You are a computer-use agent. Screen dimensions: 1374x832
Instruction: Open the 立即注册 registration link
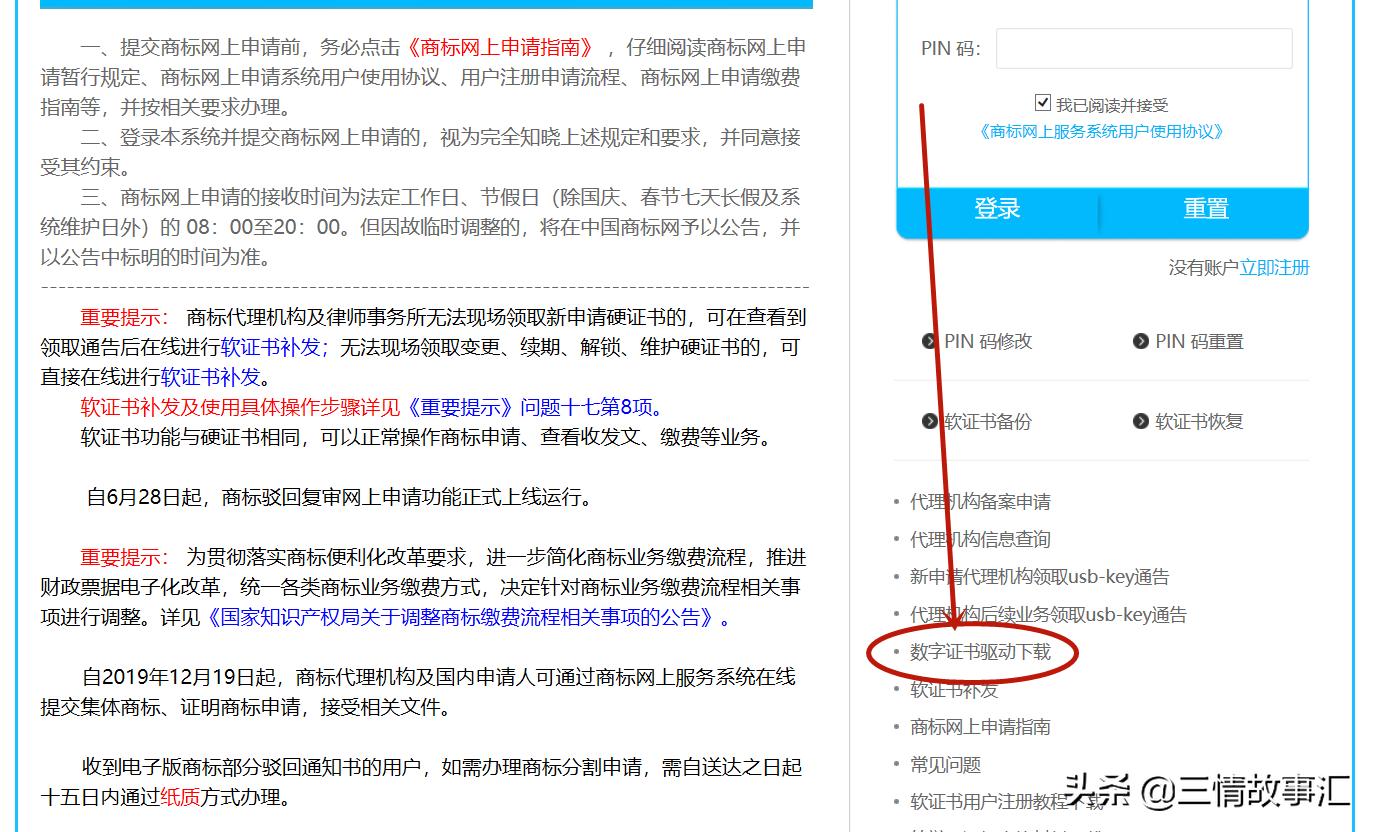coord(1275,268)
